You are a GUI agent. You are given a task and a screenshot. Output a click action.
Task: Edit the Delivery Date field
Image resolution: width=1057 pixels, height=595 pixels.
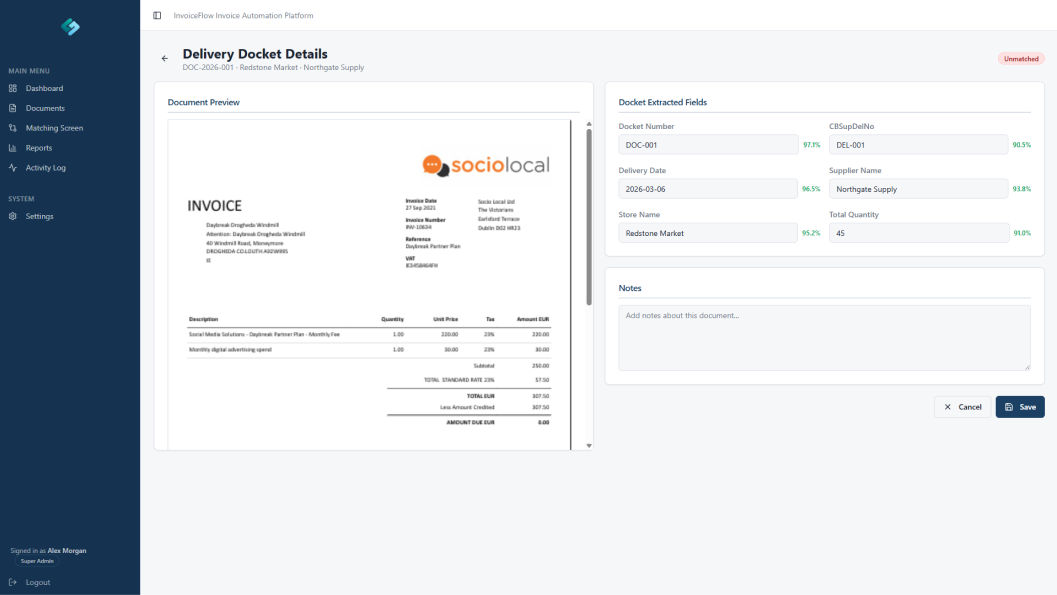click(x=708, y=189)
